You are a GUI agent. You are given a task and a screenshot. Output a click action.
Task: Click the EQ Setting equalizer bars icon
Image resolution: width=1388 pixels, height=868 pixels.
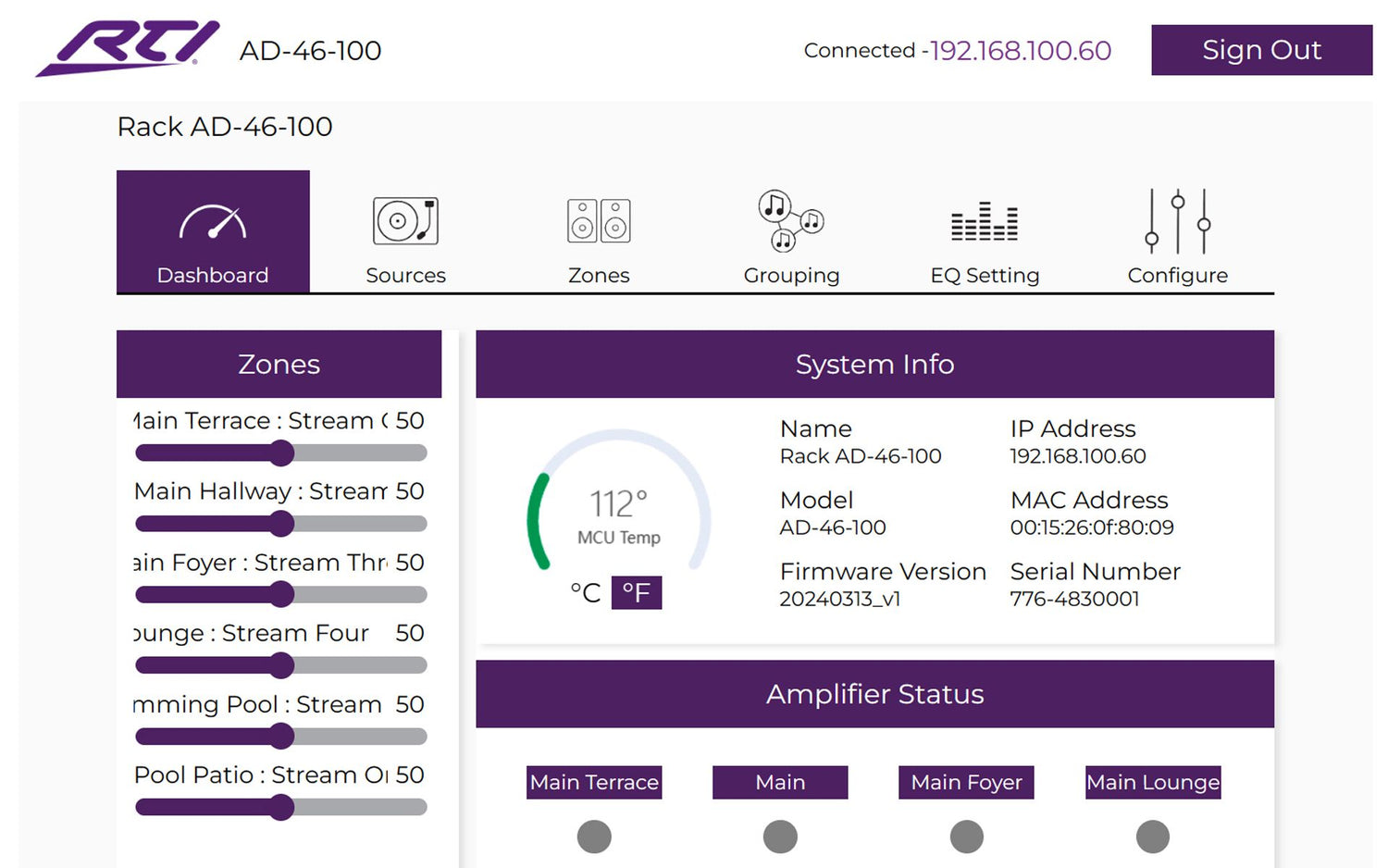tap(985, 222)
